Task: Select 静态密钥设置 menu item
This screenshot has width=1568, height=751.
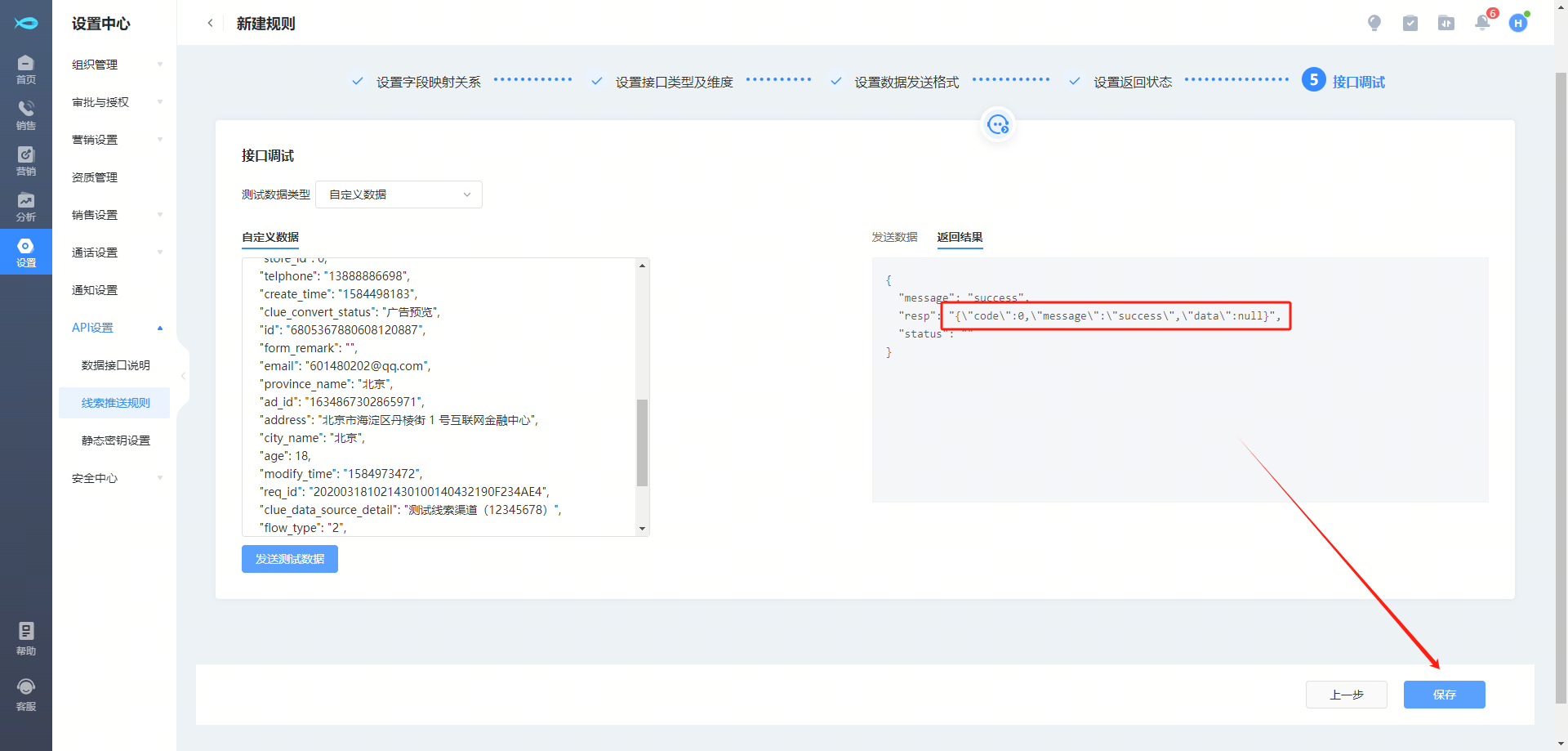Action: [115, 440]
